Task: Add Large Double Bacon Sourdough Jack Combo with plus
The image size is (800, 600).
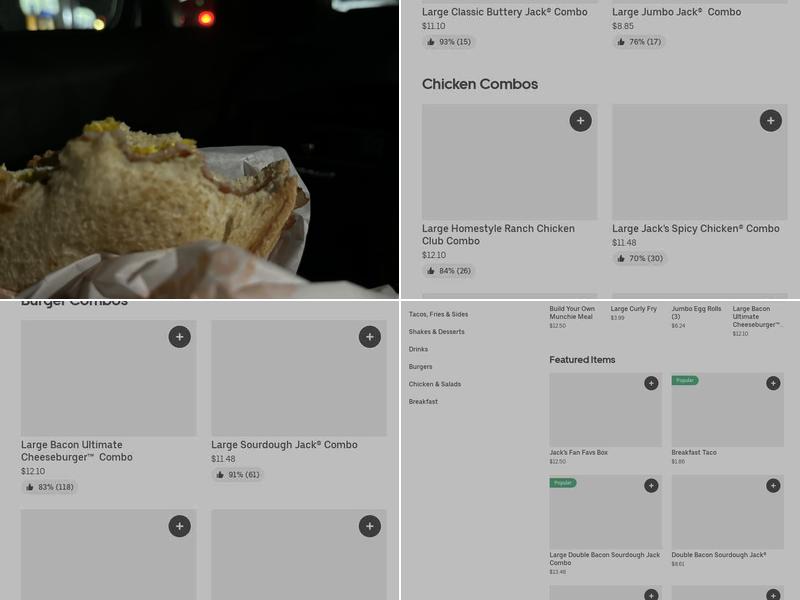Action: [651, 486]
